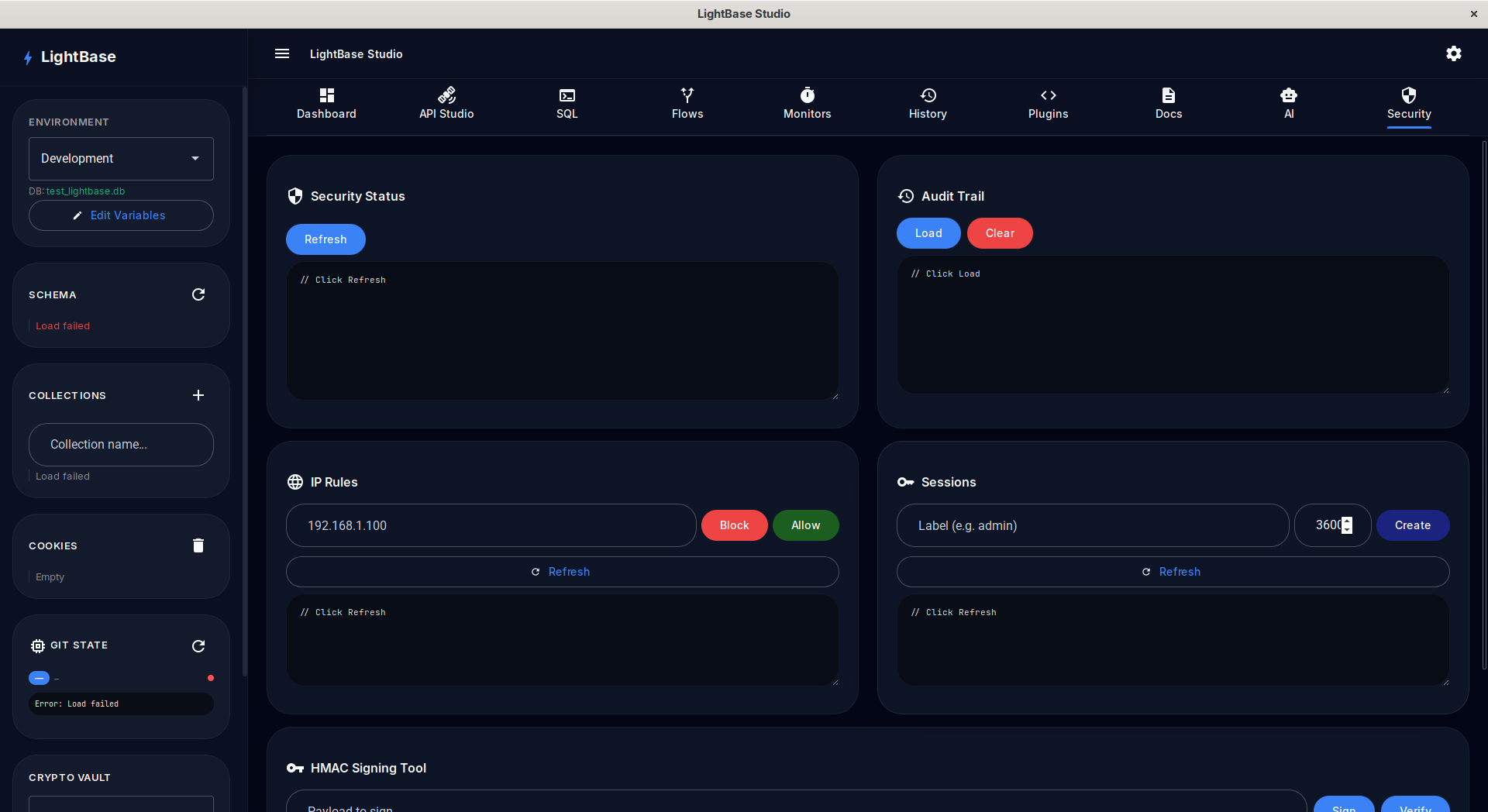Click the Load failed text under Collections
This screenshot has height=812, width=1488.
(x=63, y=477)
